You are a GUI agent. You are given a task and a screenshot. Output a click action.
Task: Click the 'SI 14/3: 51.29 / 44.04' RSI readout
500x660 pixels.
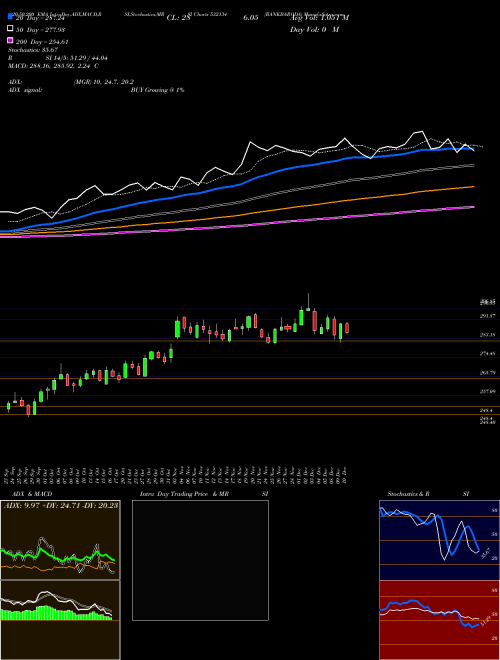tap(77, 58)
